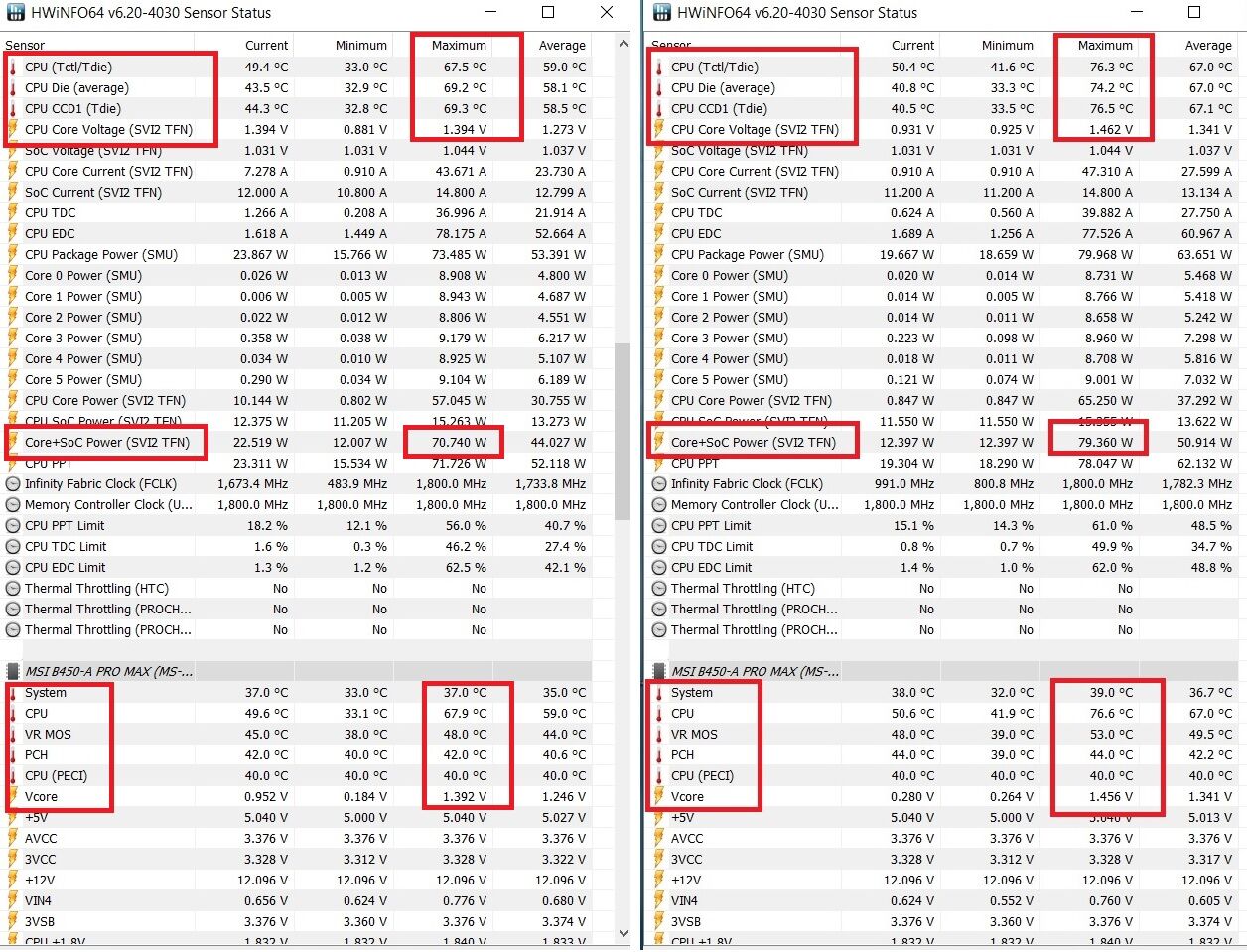Select CPU (PECI) row in left window
1247x952 pixels.
click(296, 776)
